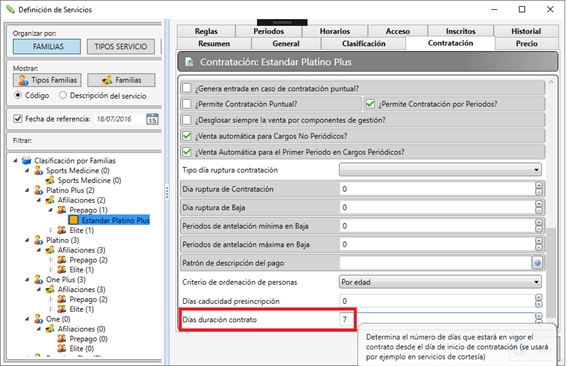Uncheck the Fecha de referencia checkbox
Screen dimensions: 567x366
point(17,119)
